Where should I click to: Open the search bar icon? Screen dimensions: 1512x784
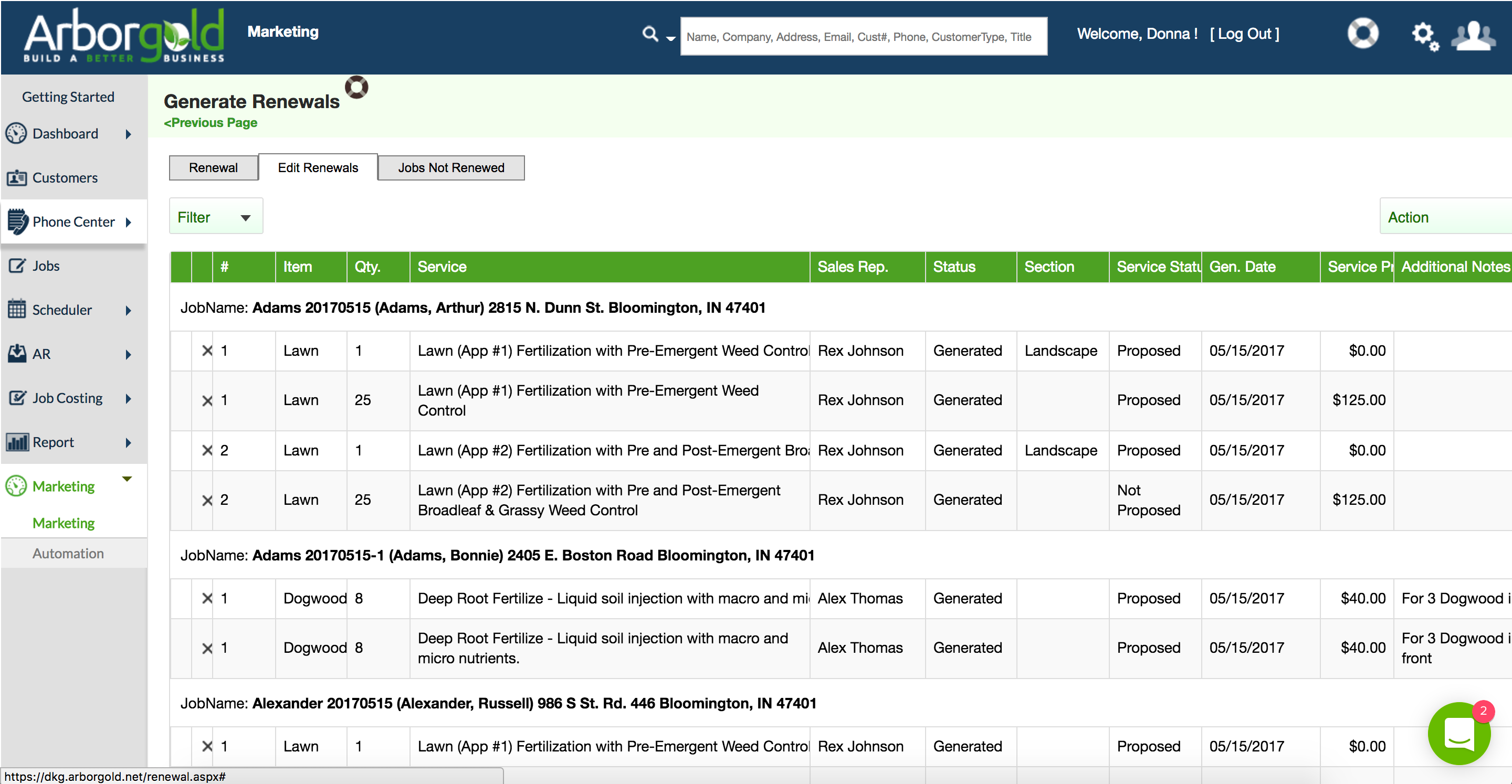click(x=649, y=34)
